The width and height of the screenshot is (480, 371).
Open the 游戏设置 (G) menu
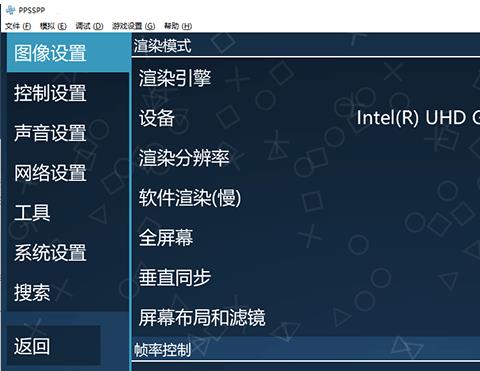pyautogui.click(x=133, y=26)
